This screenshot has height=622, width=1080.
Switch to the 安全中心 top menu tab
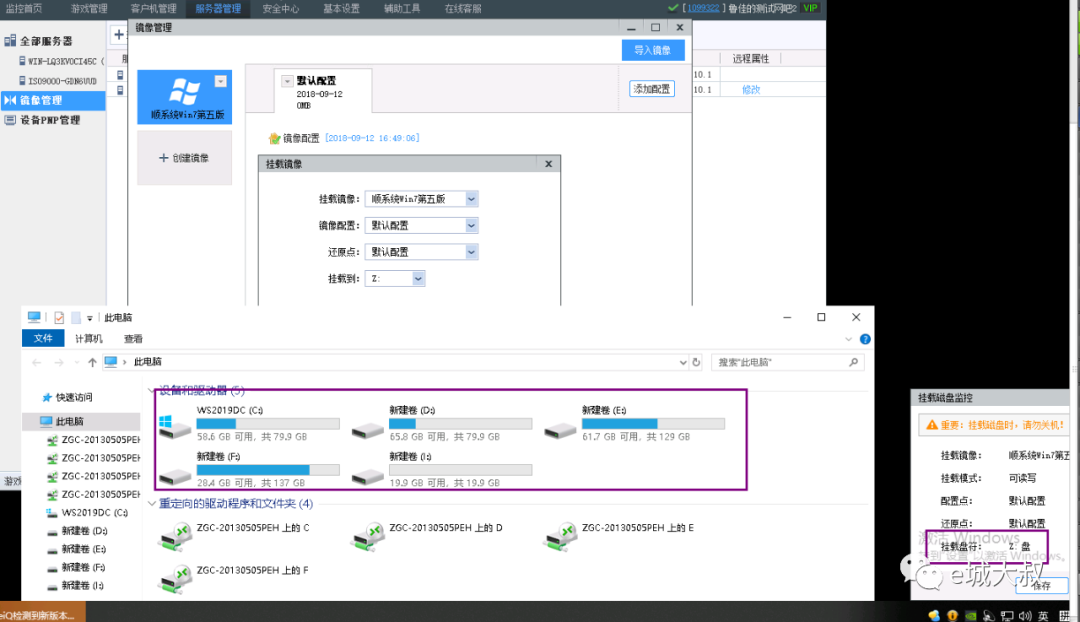280,9
